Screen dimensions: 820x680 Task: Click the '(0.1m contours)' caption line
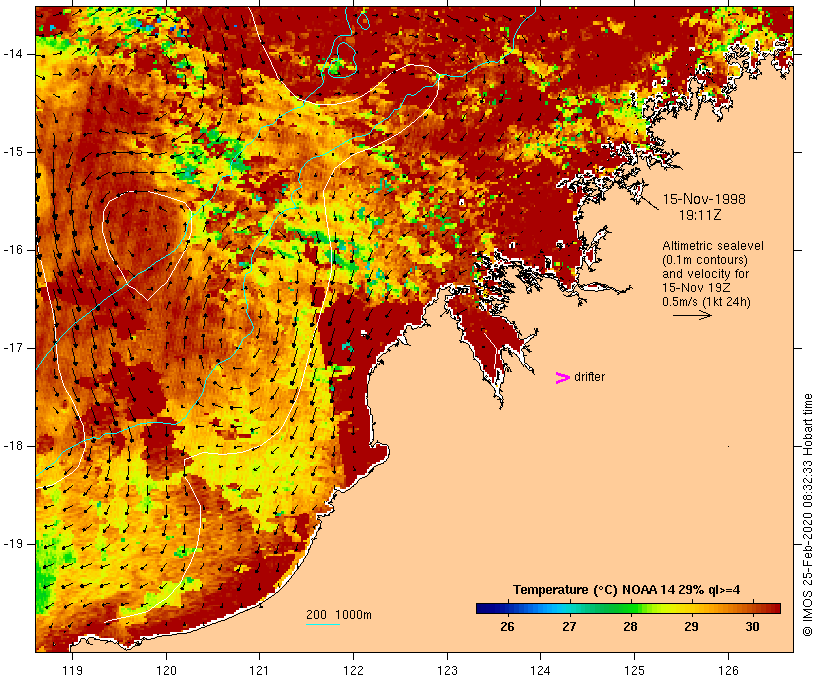click(x=705, y=259)
